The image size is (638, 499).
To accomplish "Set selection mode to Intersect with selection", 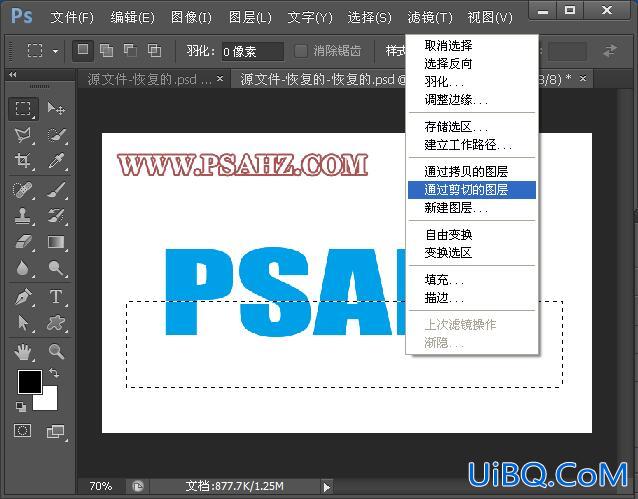I will 155,50.
